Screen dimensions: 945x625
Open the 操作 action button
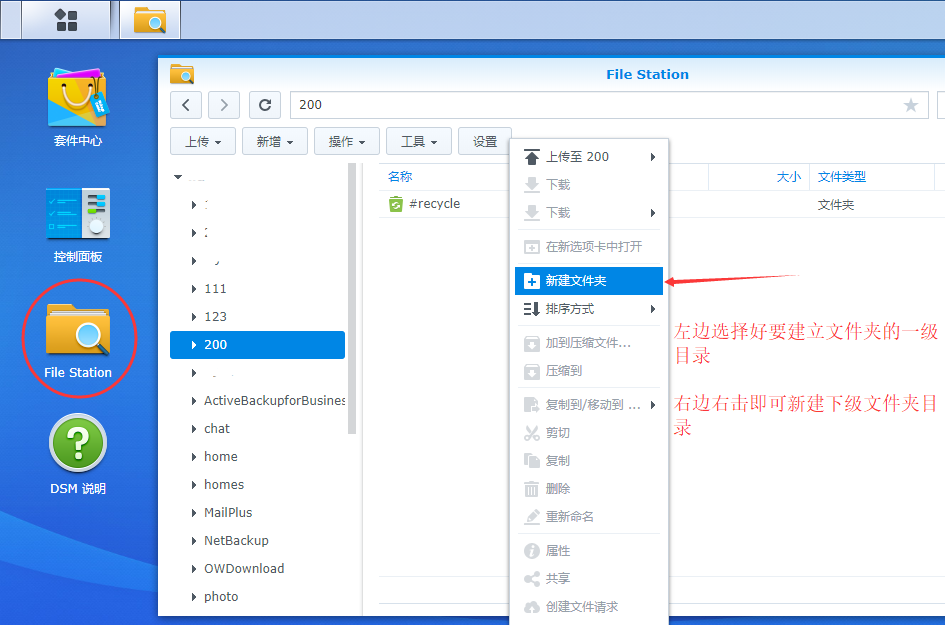pos(347,142)
